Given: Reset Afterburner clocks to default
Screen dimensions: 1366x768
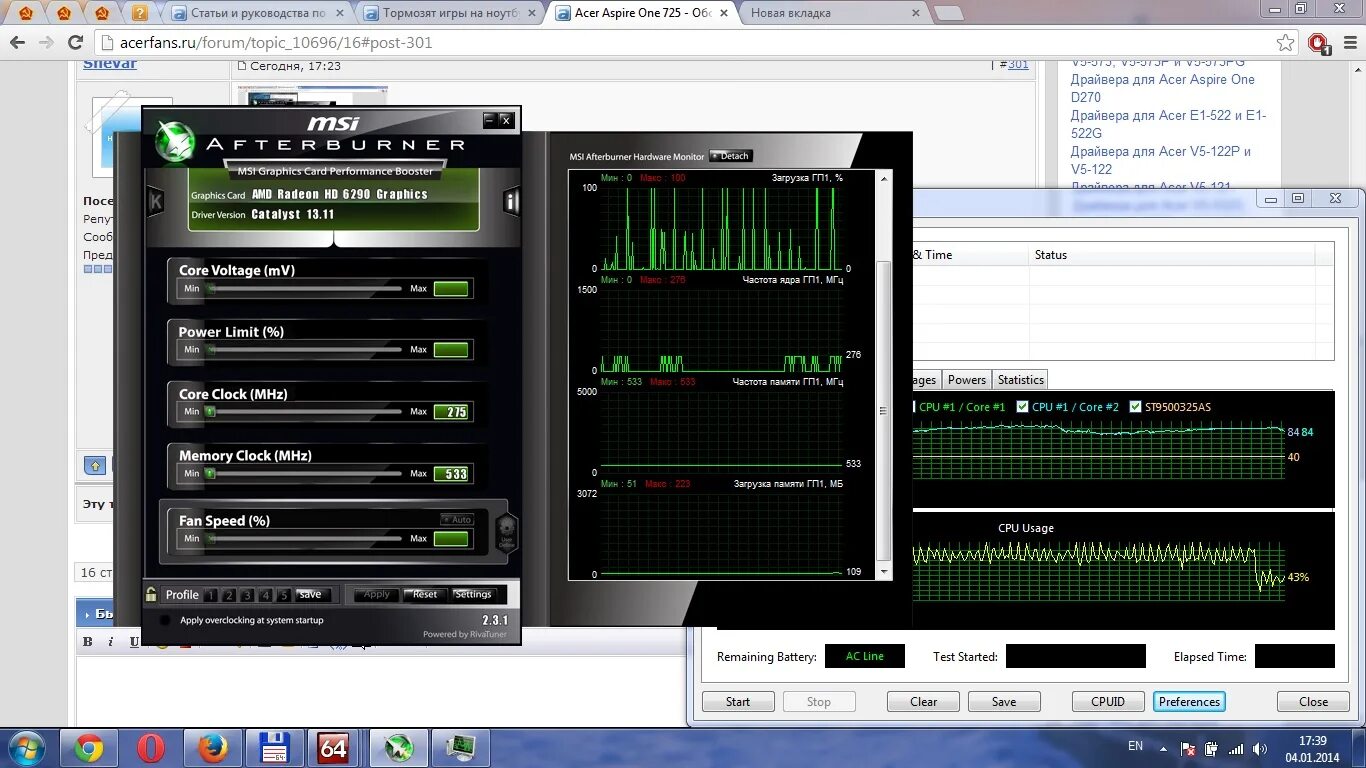Looking at the screenshot, I should [x=425, y=594].
